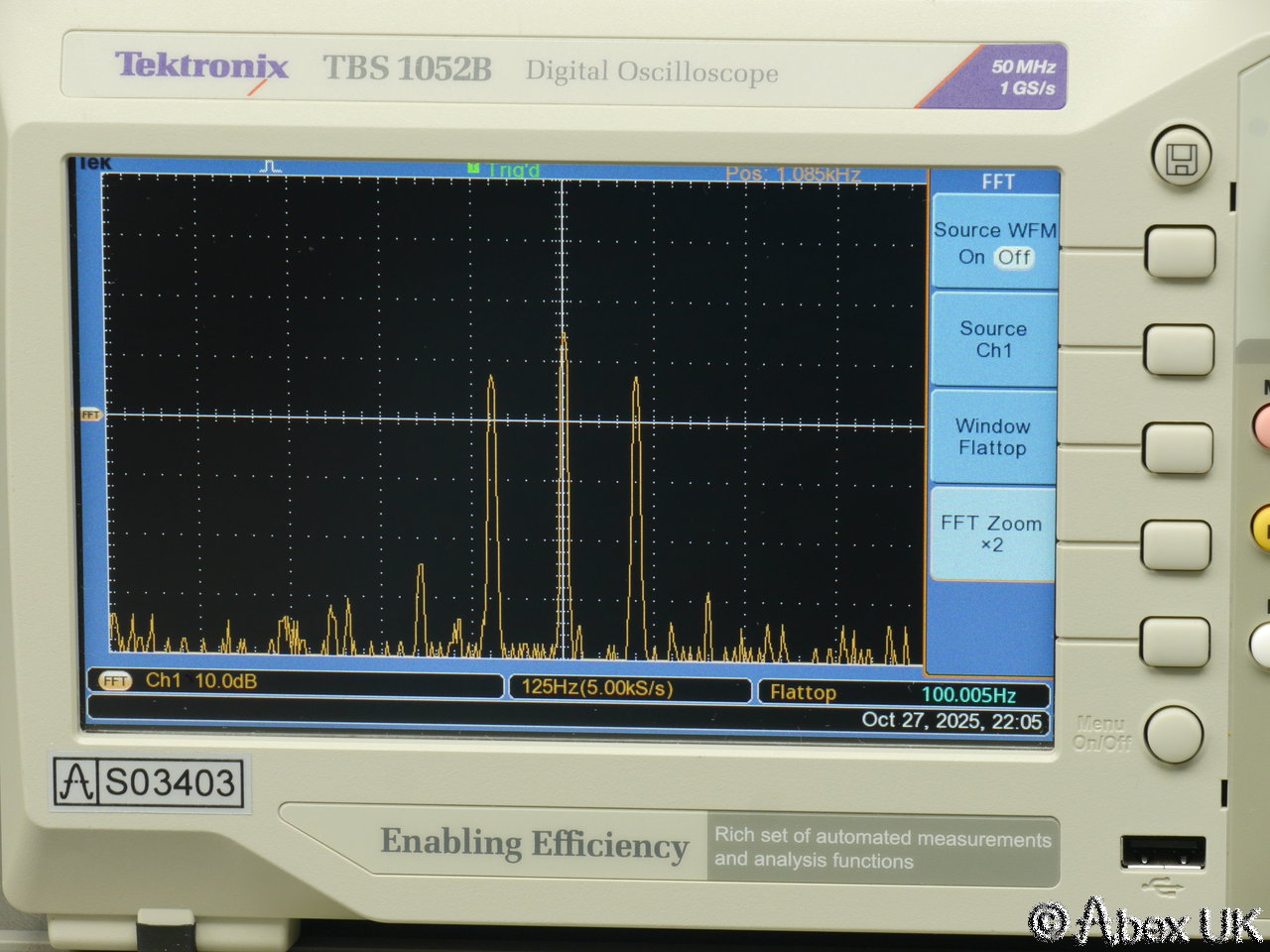Click the FFT reference marker on left edge

[90, 415]
